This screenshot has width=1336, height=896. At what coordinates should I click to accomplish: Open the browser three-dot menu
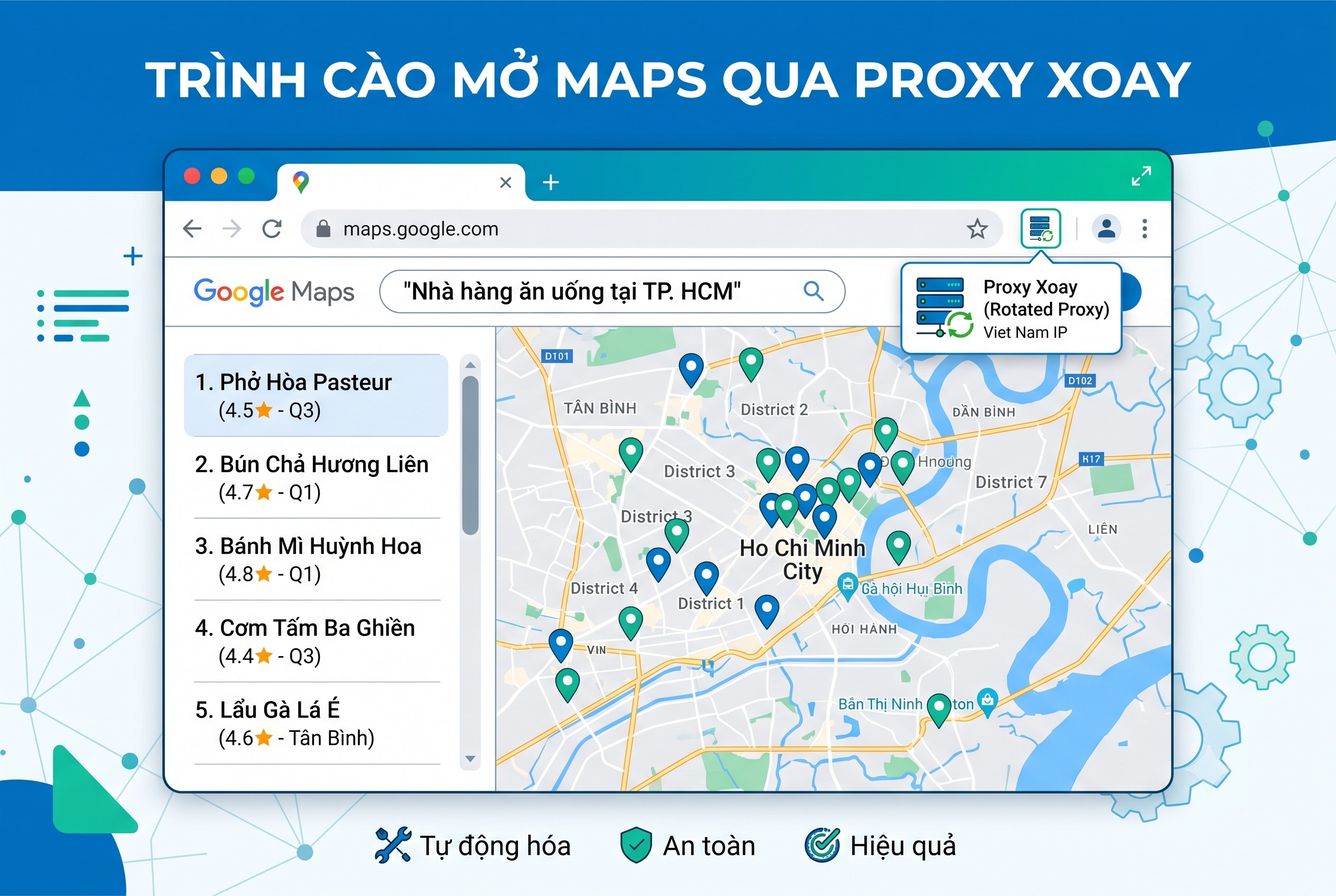(1145, 228)
